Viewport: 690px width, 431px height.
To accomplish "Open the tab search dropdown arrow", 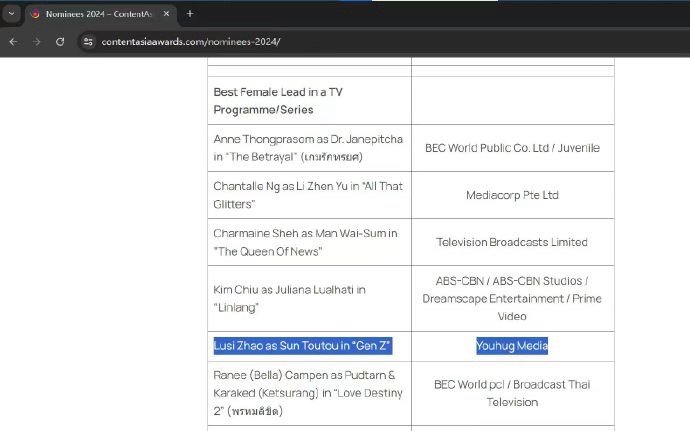I will (11, 14).
